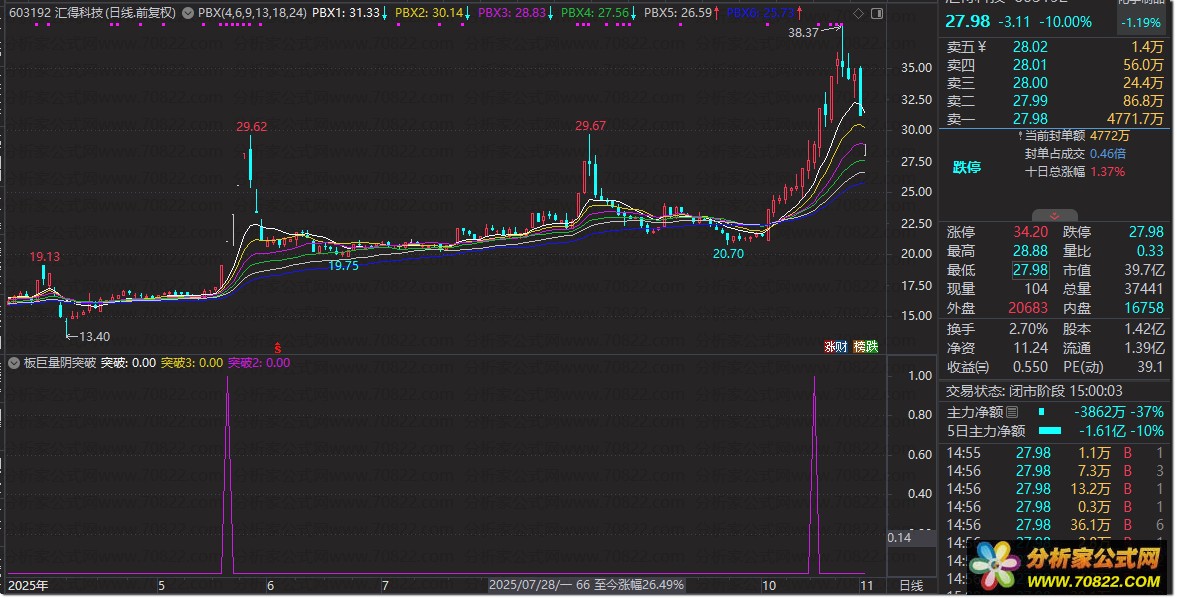The image size is (1177, 598).
Task: Click the 当前封单额 4772万 line
Action: click(x=1074, y=136)
